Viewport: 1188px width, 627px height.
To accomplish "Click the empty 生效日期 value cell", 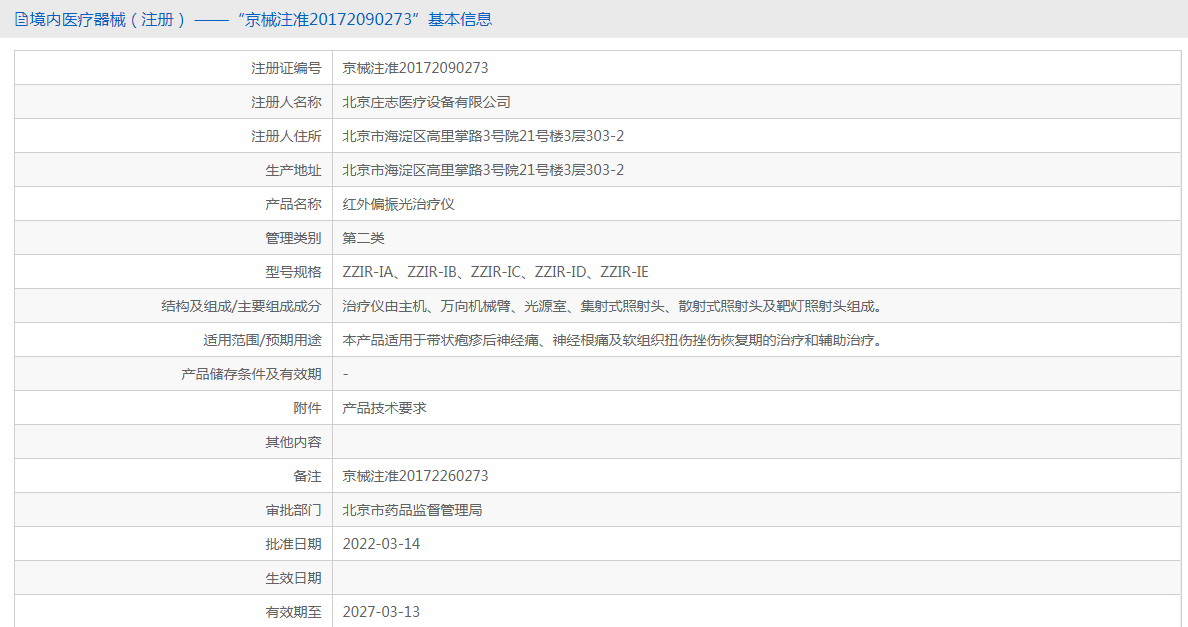I will pyautogui.click(x=600, y=577).
